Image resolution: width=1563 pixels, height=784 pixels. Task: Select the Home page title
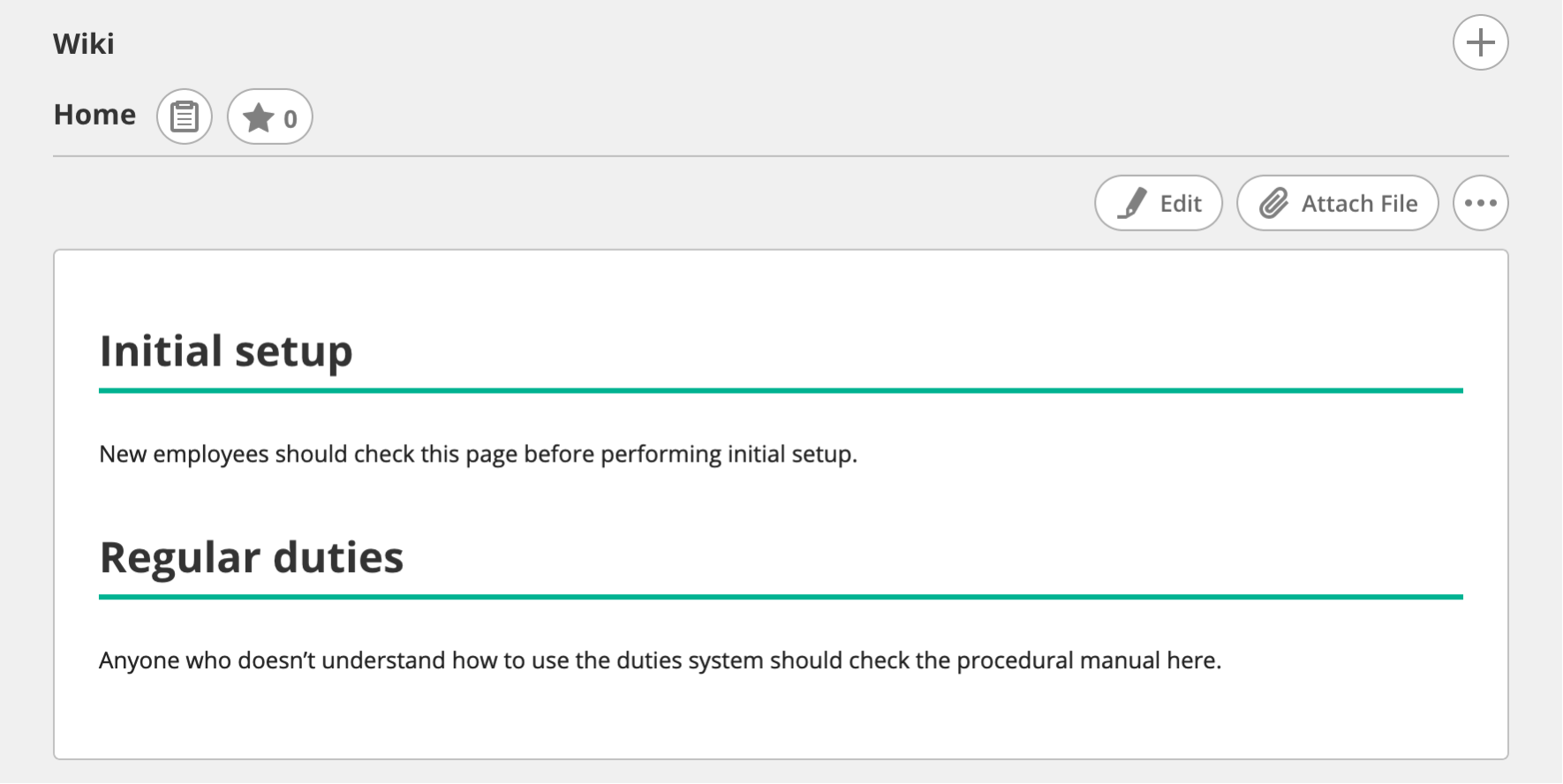94,115
